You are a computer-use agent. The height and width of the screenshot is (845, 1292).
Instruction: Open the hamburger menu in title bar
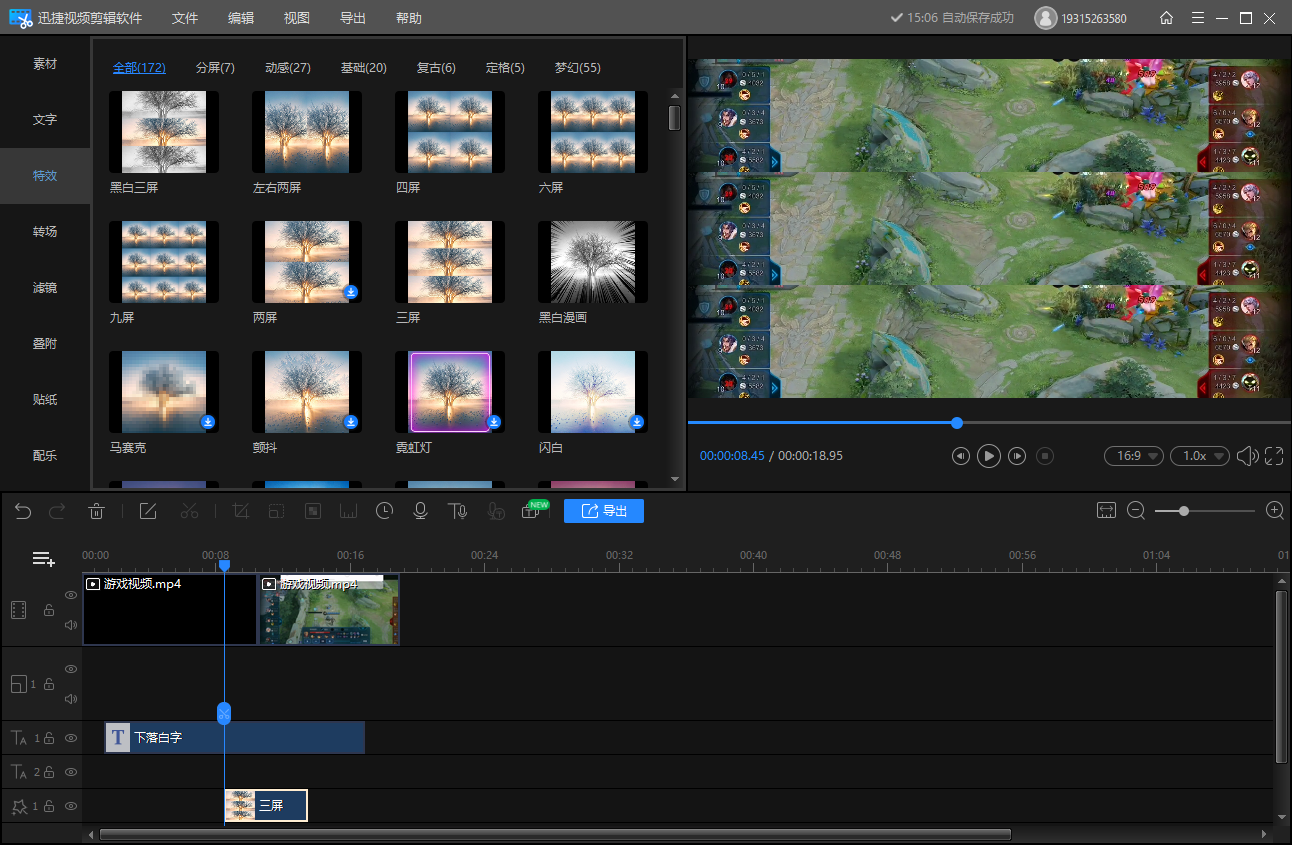point(1198,18)
